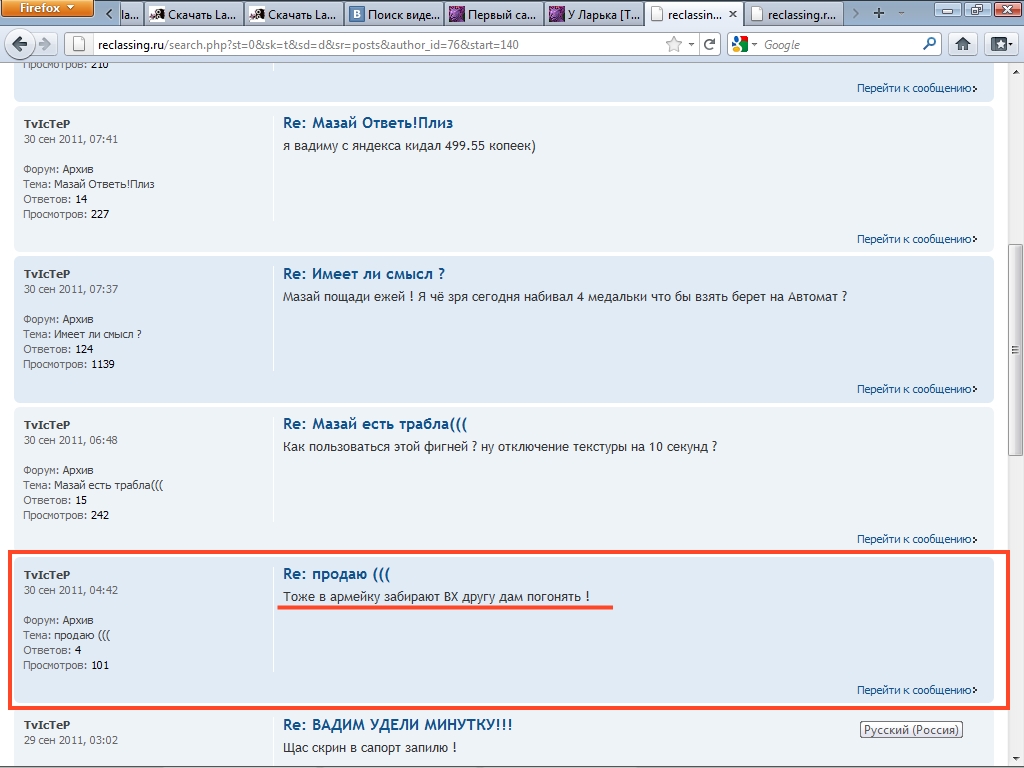
Task: Open the Firefox application menu
Action: click(x=47, y=9)
